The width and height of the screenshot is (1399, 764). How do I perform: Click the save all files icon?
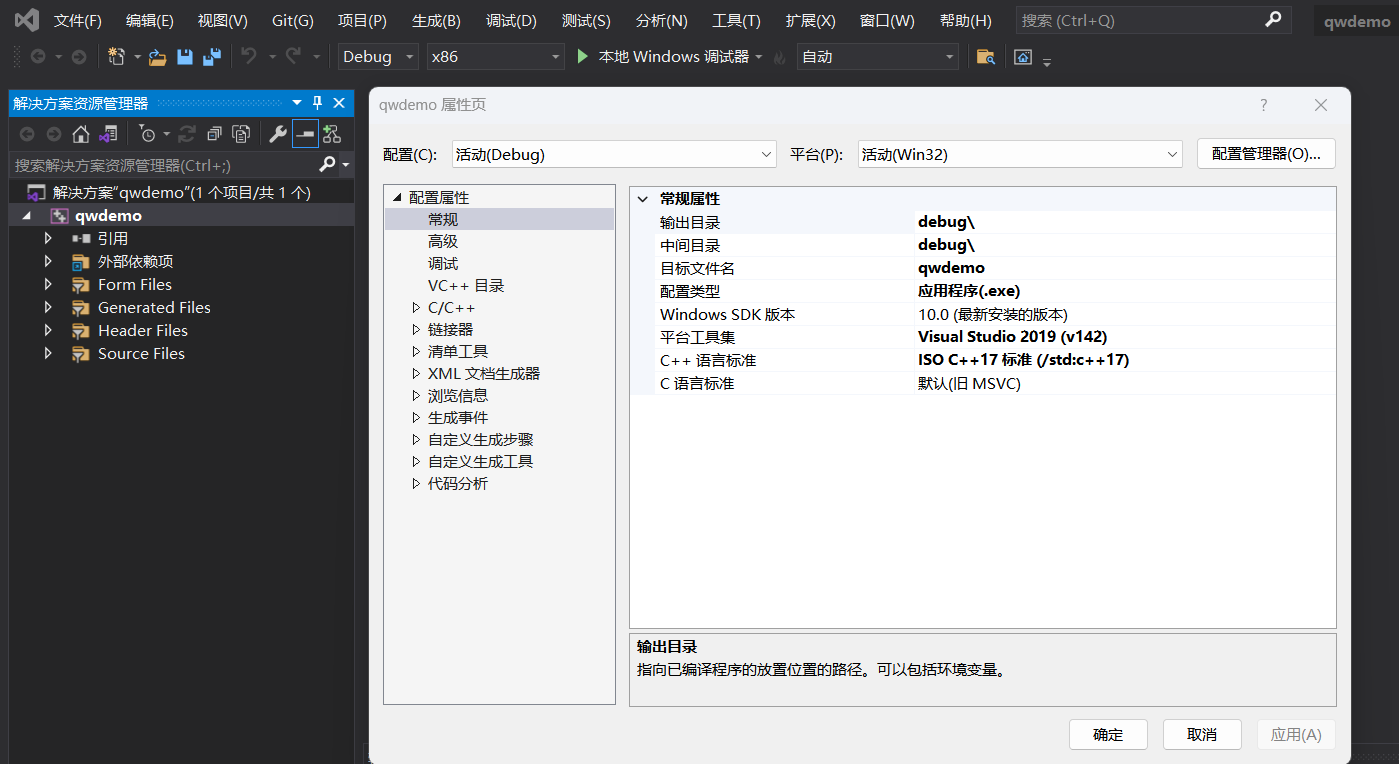coord(211,57)
